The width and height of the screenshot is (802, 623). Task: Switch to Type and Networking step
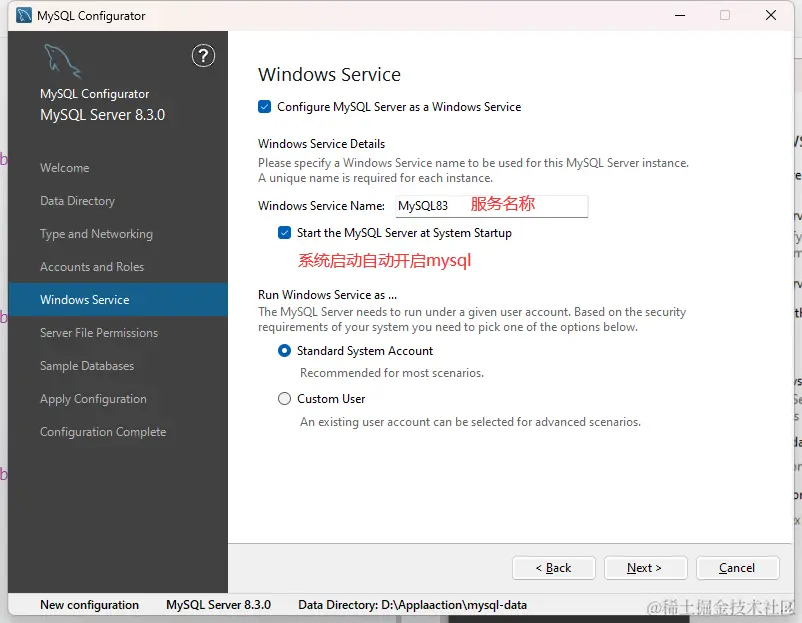pyautogui.click(x=96, y=234)
